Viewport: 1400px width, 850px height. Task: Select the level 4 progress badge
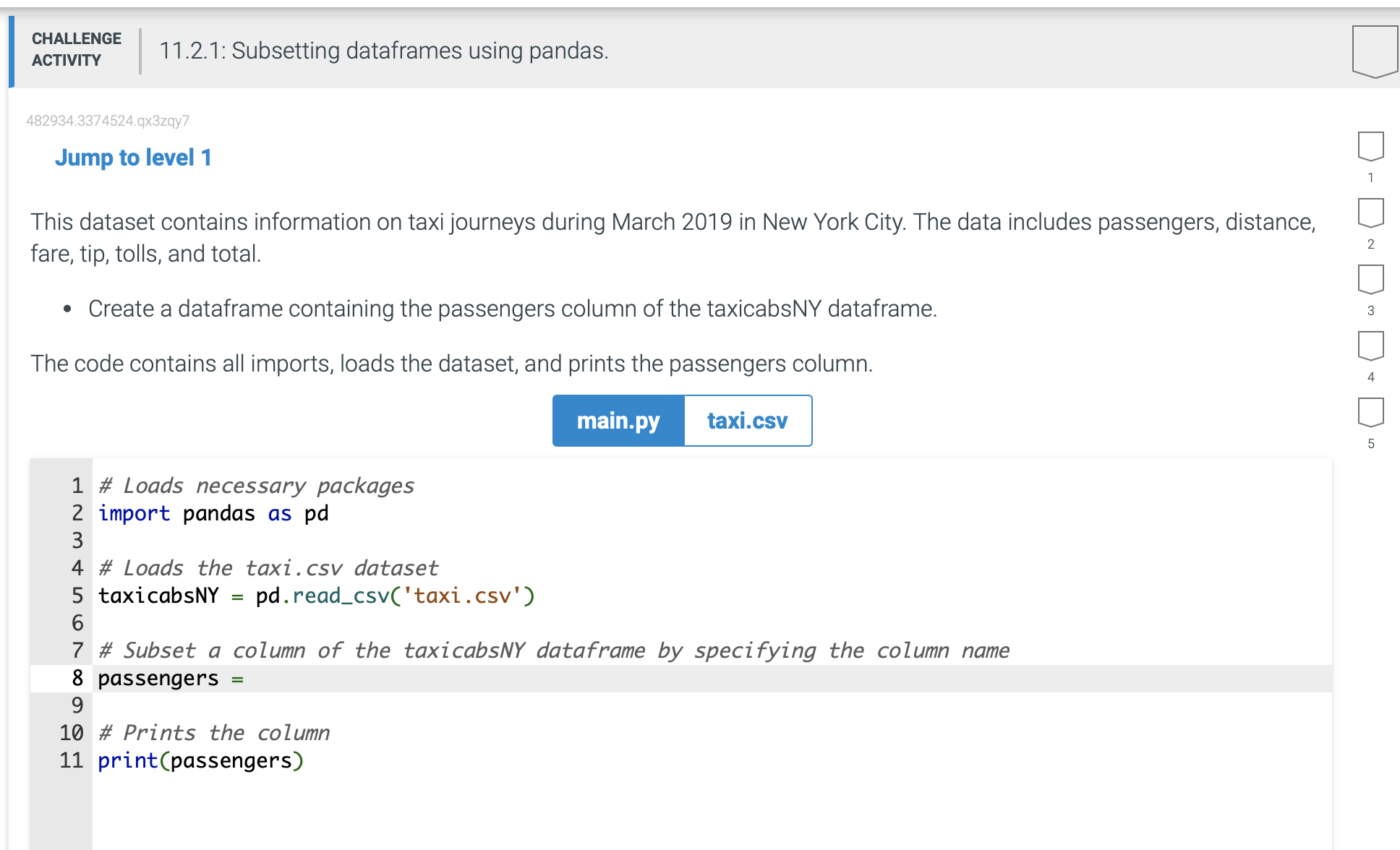tap(1370, 346)
